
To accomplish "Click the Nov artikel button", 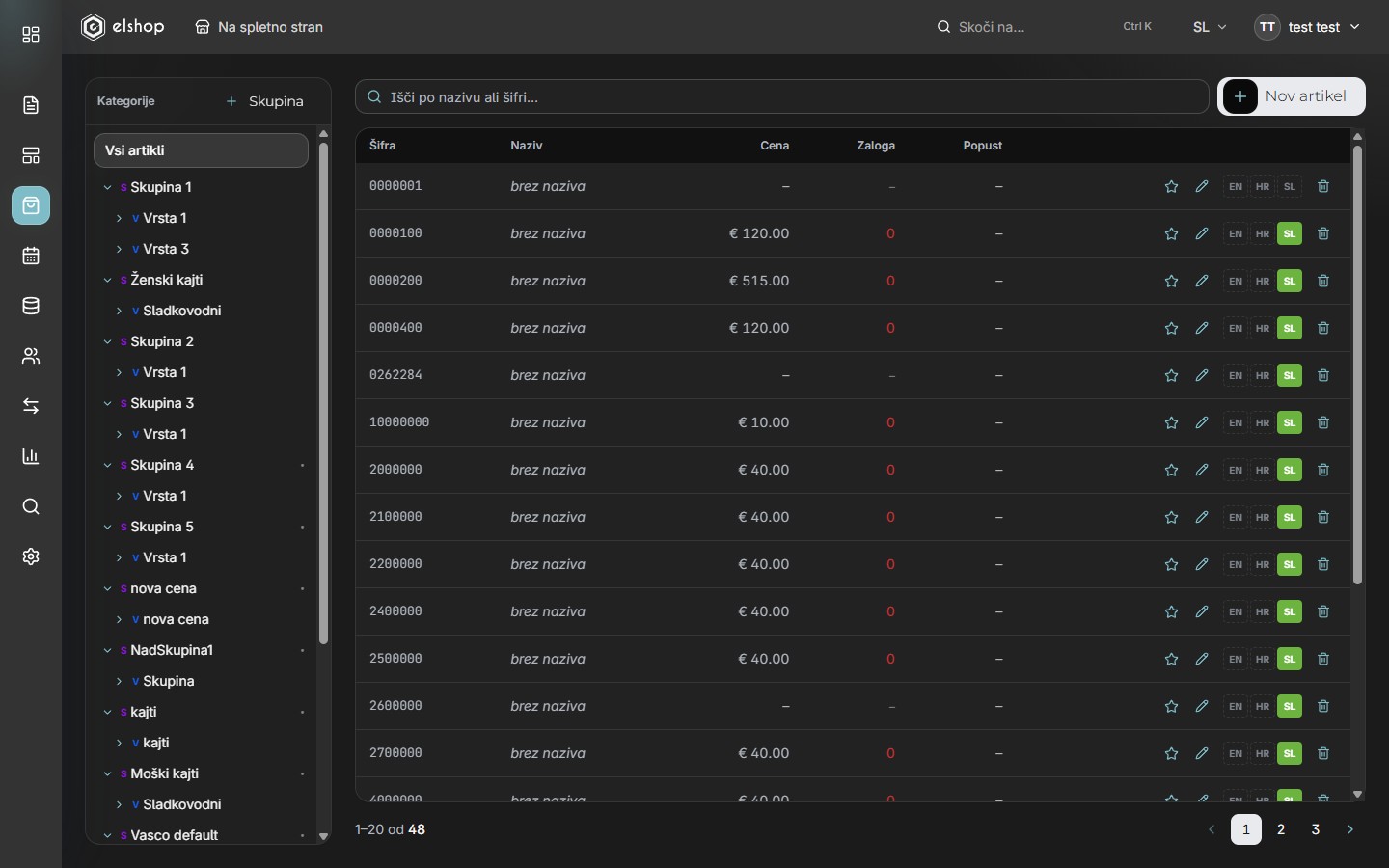I will click(x=1292, y=96).
